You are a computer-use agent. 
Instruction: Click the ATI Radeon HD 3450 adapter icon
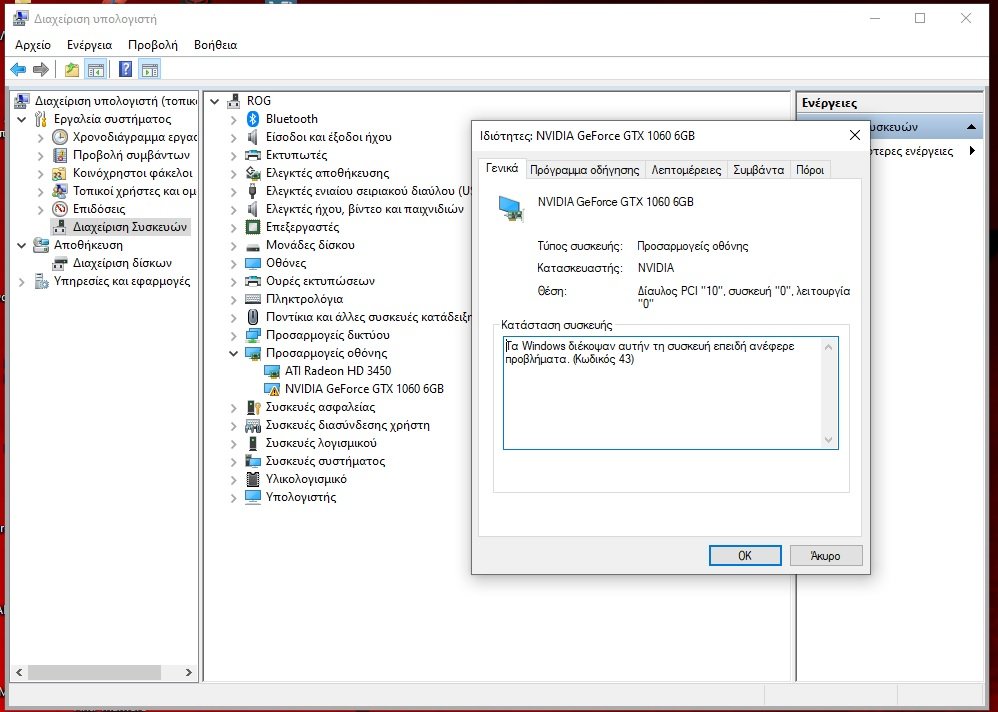272,371
